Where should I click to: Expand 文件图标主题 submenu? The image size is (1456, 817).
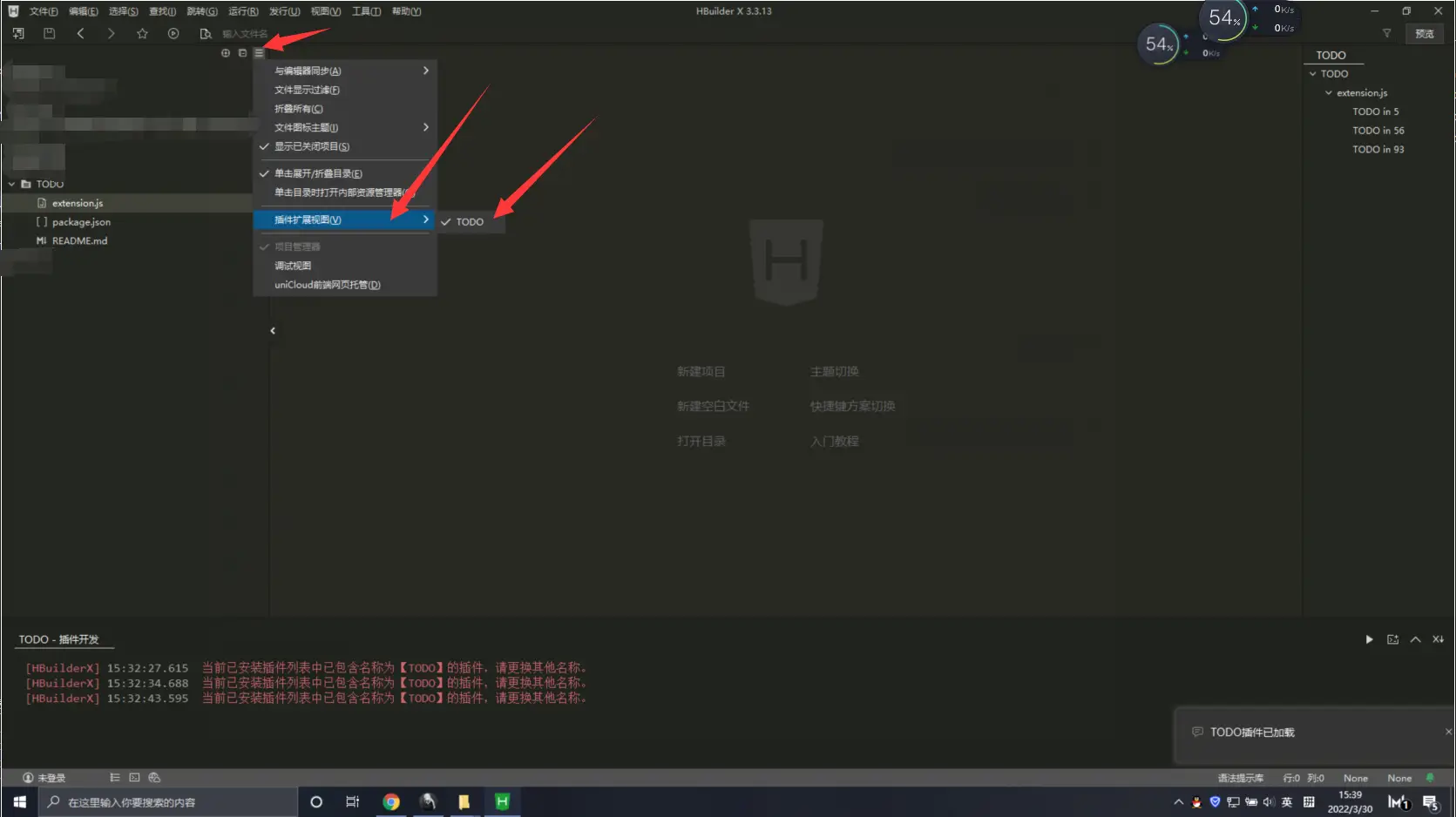pos(345,127)
